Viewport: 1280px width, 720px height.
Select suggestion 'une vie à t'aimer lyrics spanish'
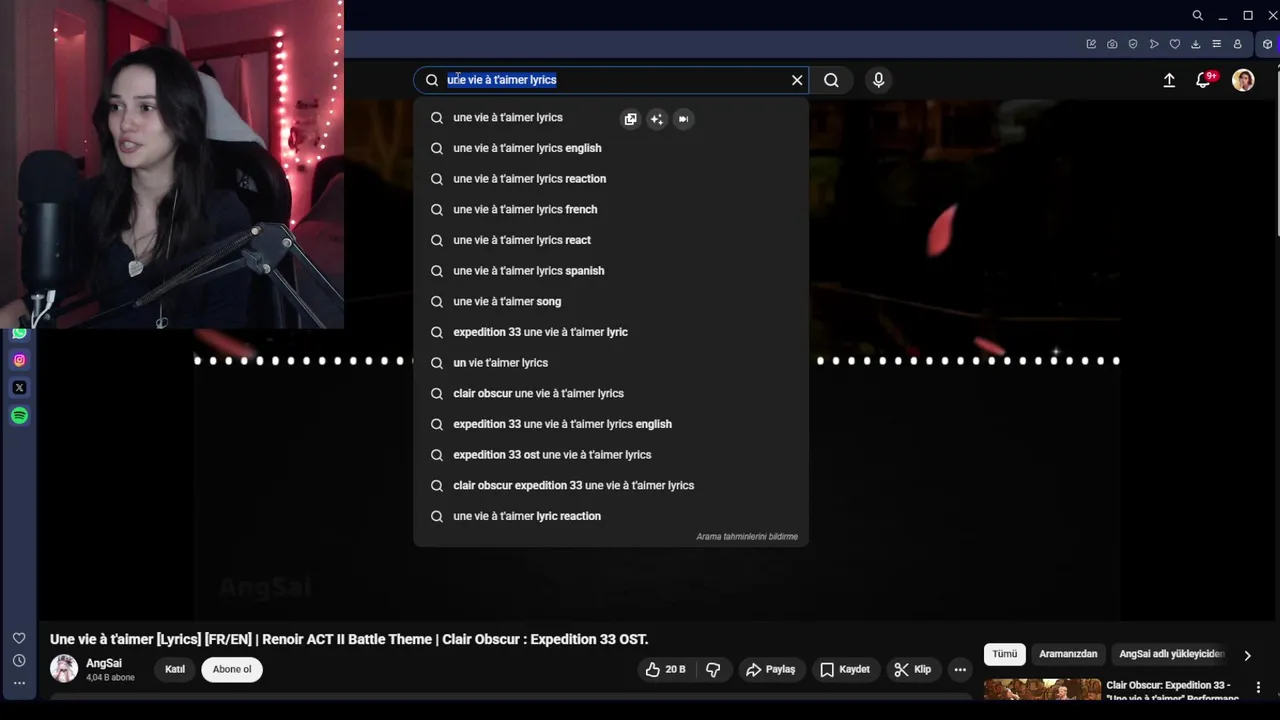pos(610,271)
